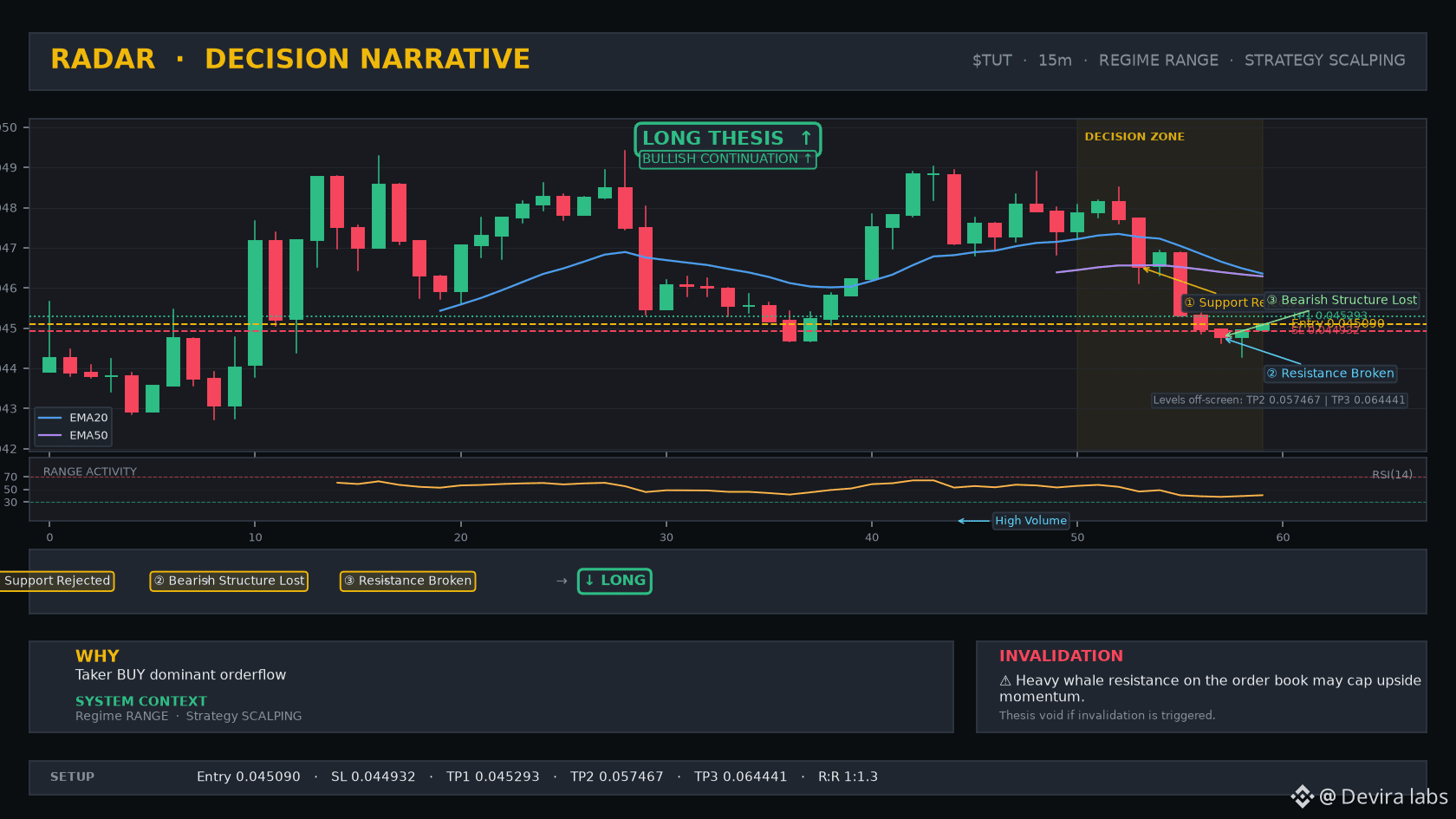Click the TP1 0.045293 value in setup bar
The image size is (1456, 819).
click(x=492, y=777)
